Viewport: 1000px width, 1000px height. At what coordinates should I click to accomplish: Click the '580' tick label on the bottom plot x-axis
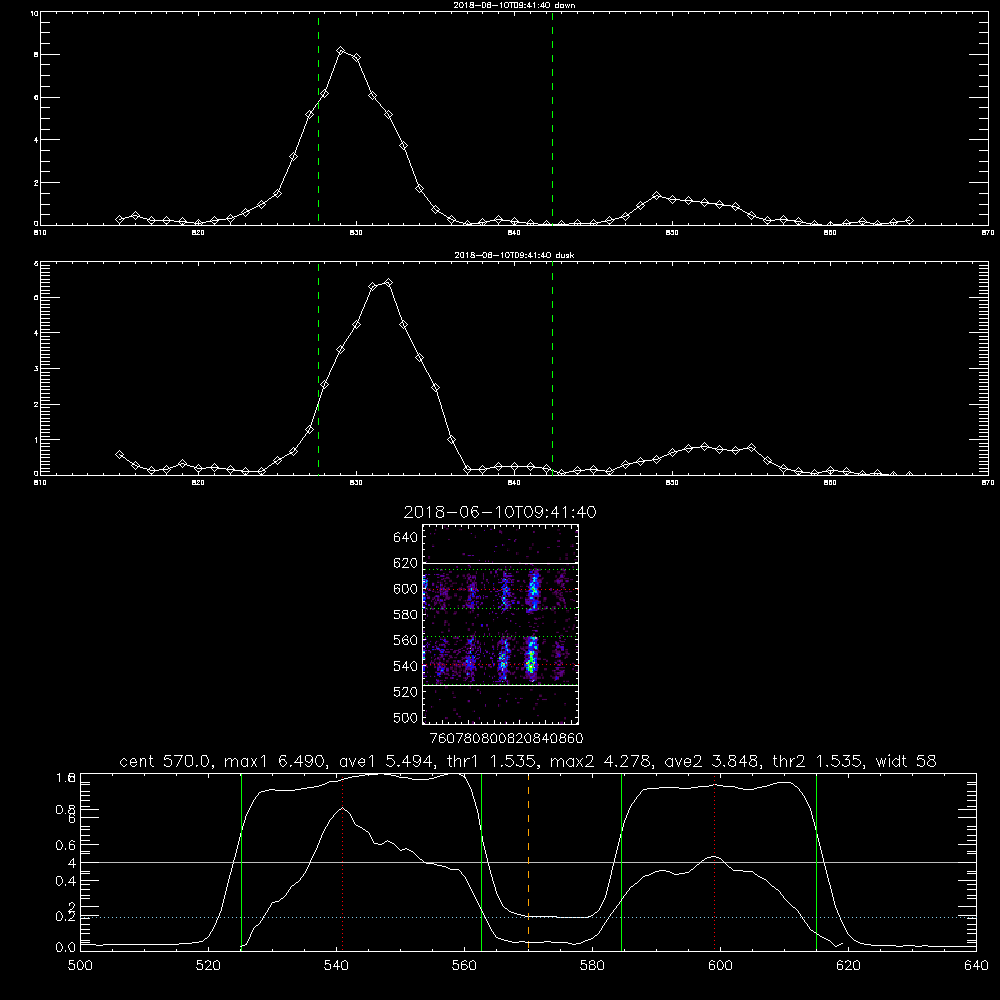pyautogui.click(x=592, y=966)
